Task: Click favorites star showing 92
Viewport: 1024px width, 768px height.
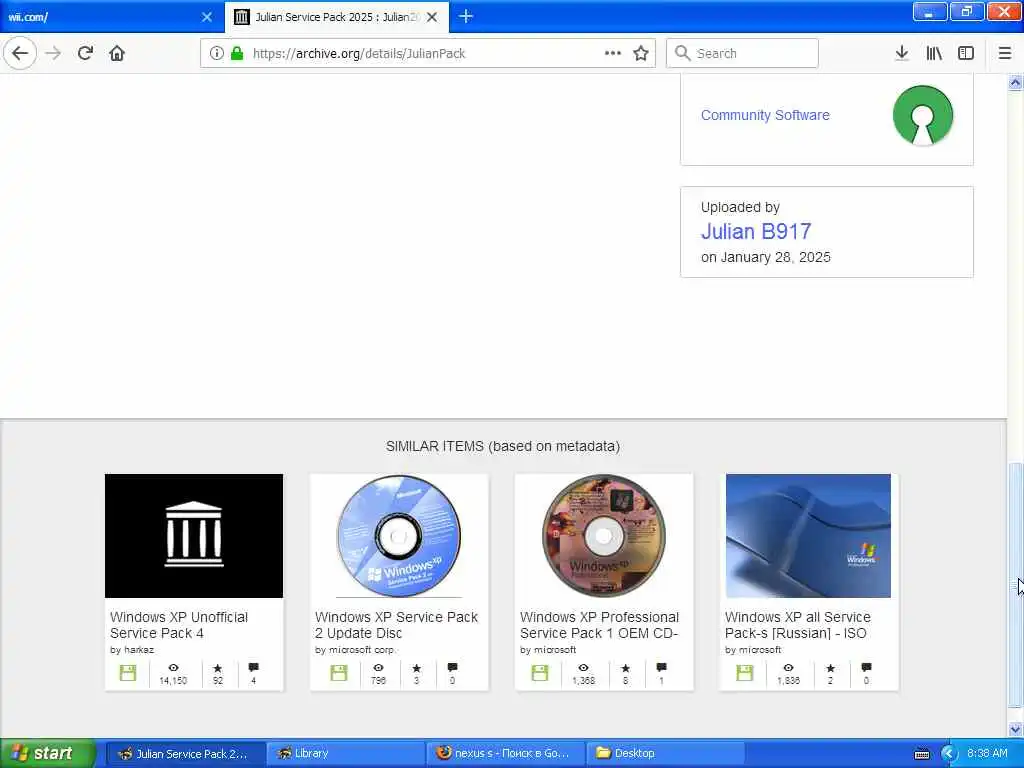Action: point(217,668)
